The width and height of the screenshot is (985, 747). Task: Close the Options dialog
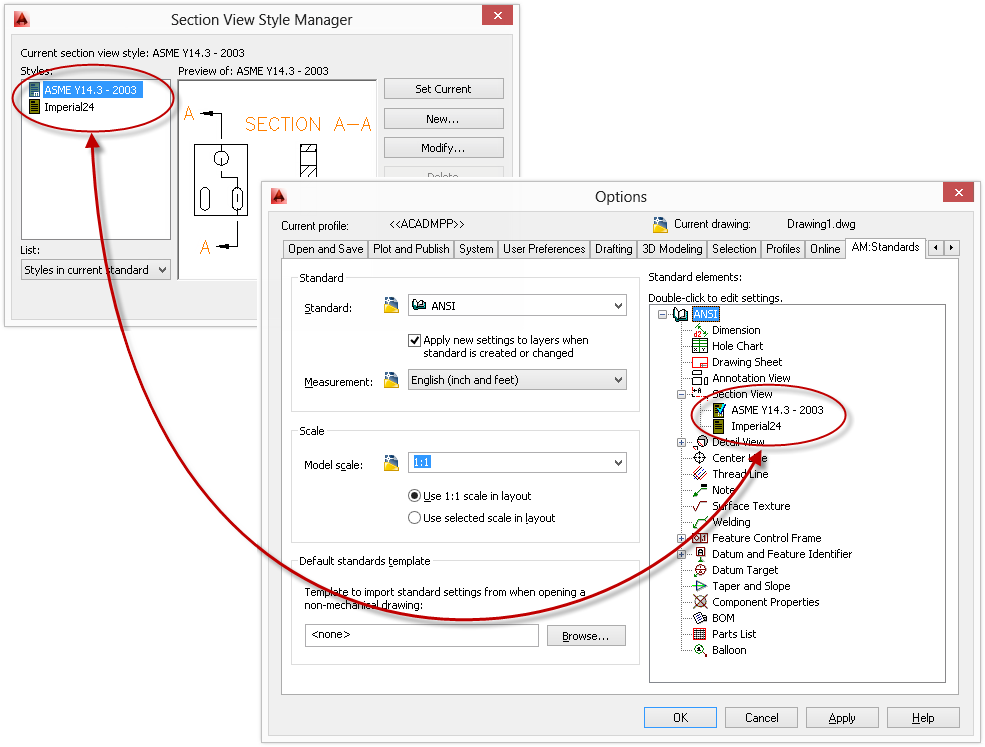point(959,193)
